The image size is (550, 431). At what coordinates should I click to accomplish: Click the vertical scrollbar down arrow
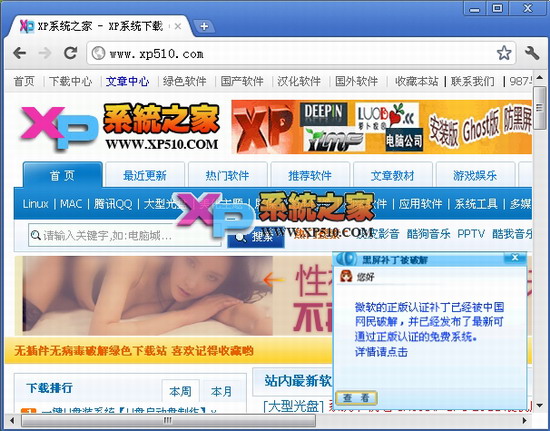(539, 406)
